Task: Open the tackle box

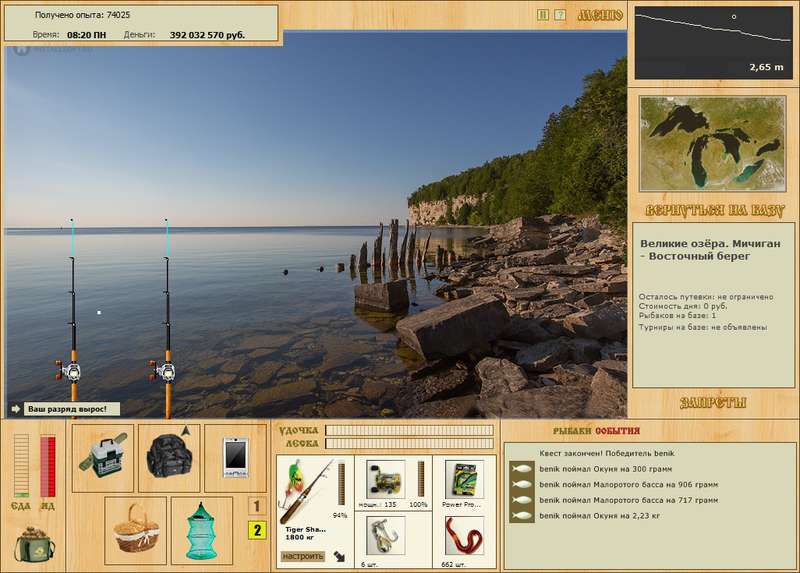Action: coord(105,457)
